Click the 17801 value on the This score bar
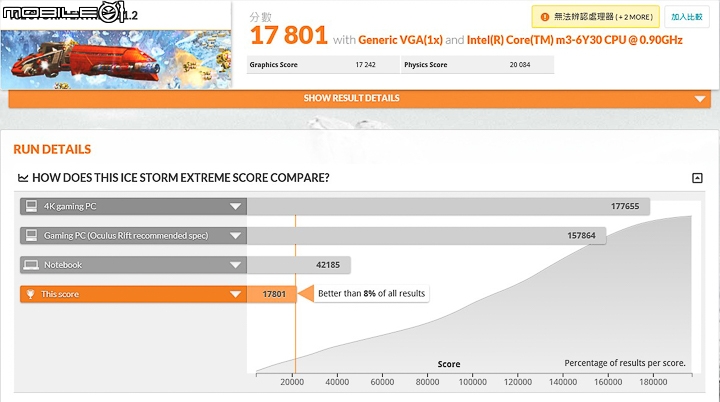Screen dimensions: 720x402 pyautogui.click(x=274, y=294)
